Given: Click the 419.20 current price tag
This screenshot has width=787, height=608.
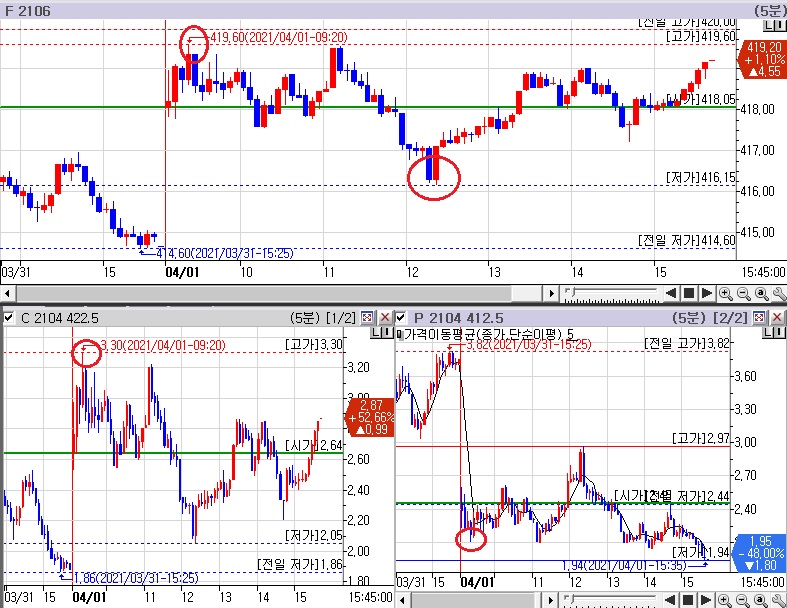Looking at the screenshot, I should pos(762,60).
